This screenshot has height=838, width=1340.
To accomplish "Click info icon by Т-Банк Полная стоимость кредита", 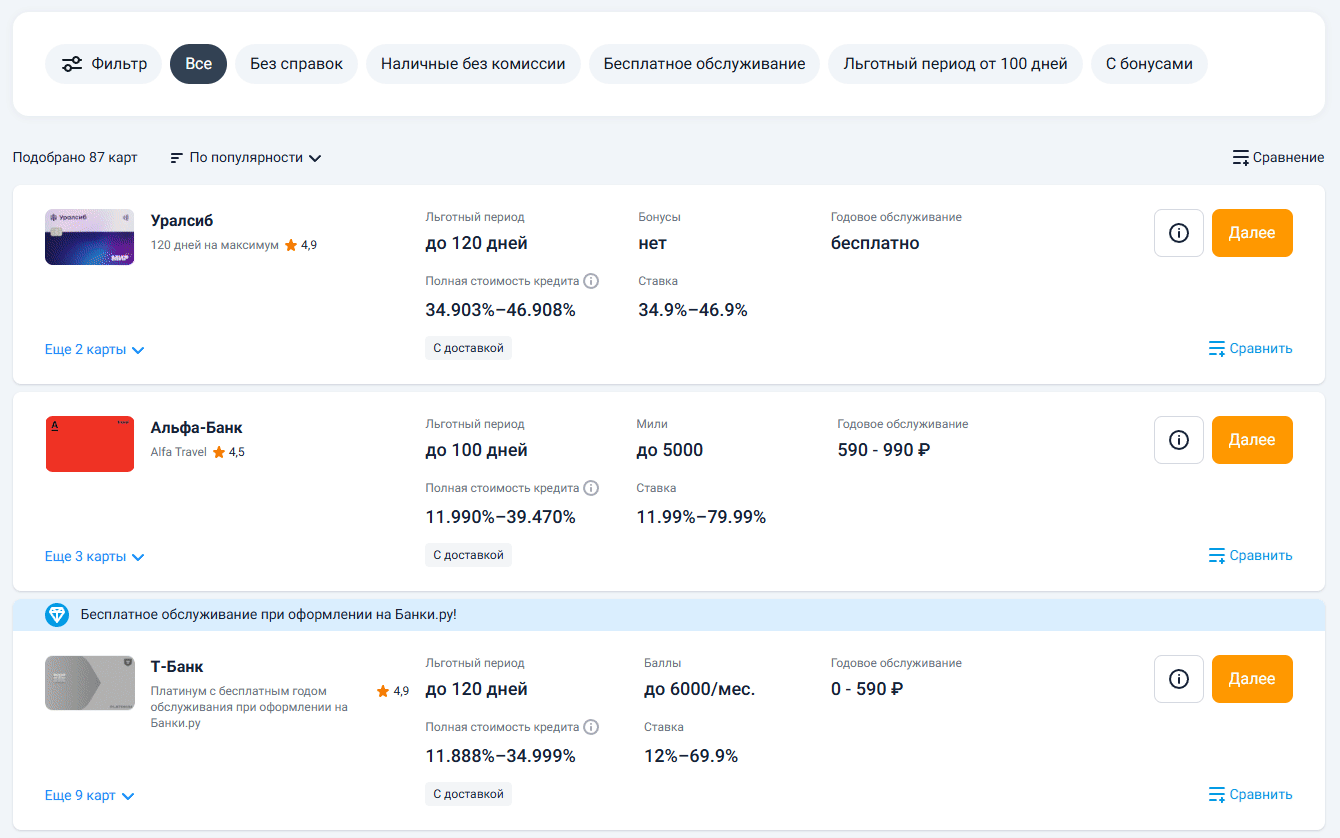I will coord(591,727).
